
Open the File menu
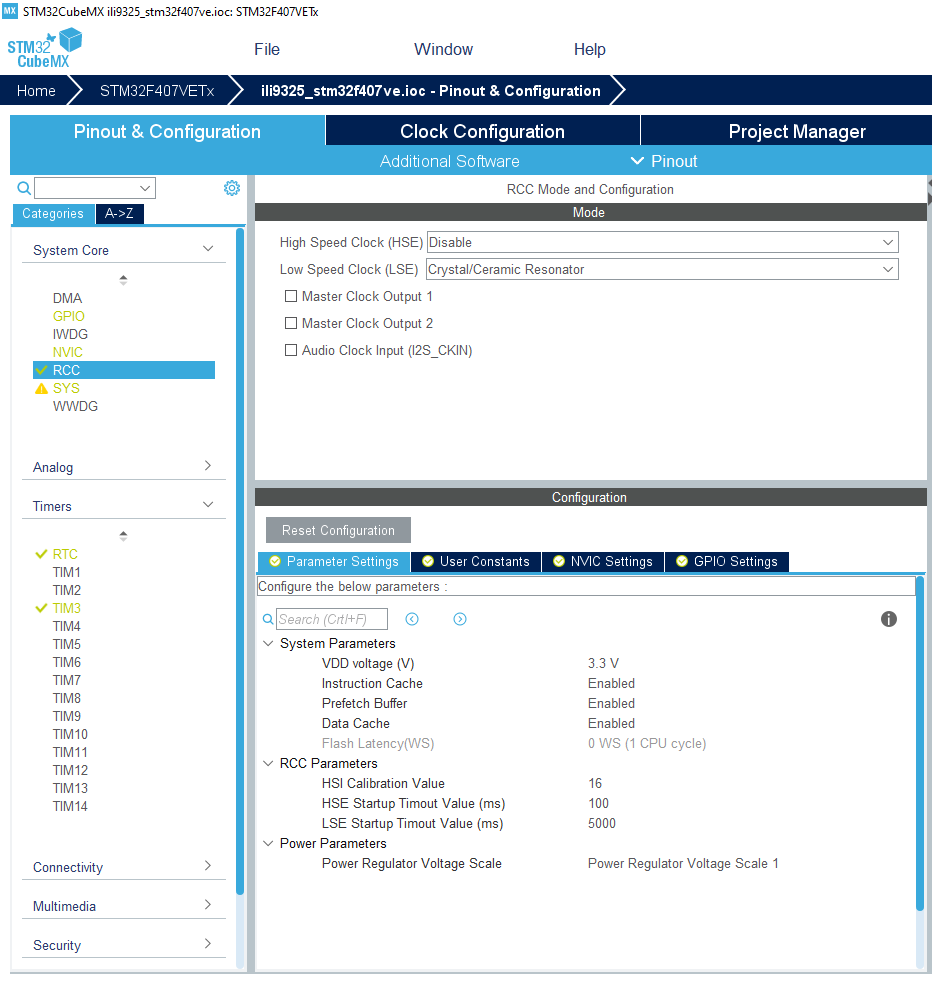tap(267, 49)
